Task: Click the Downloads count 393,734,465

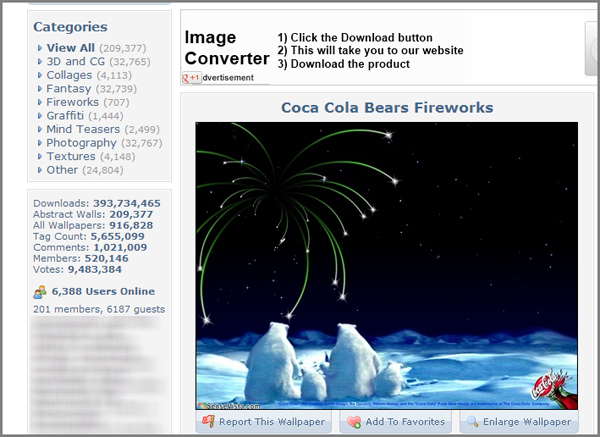Action: [127, 203]
